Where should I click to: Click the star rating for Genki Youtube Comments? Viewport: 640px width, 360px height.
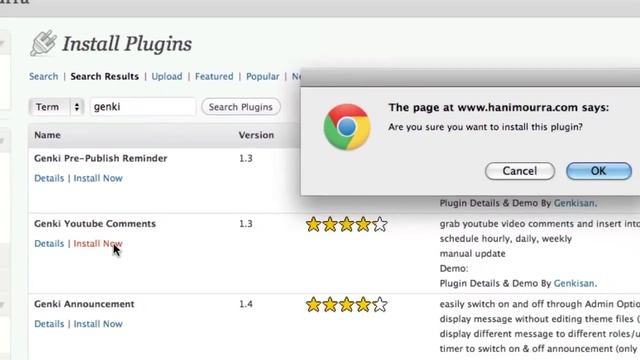click(347, 224)
